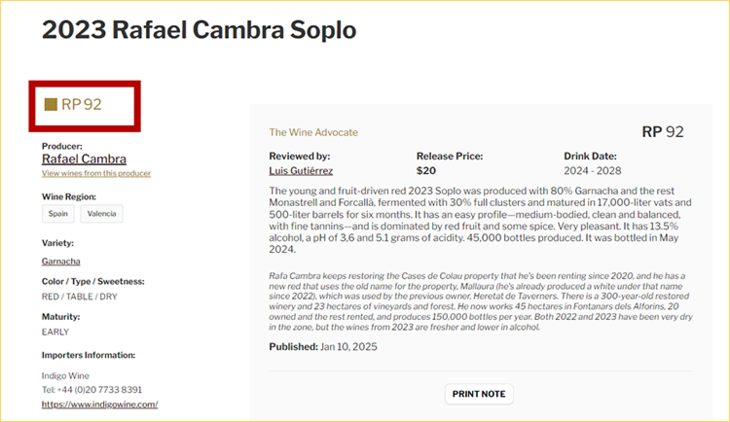Click 'View wines from this producer'
Image resolution: width=730 pixels, height=422 pixels.
click(96, 173)
